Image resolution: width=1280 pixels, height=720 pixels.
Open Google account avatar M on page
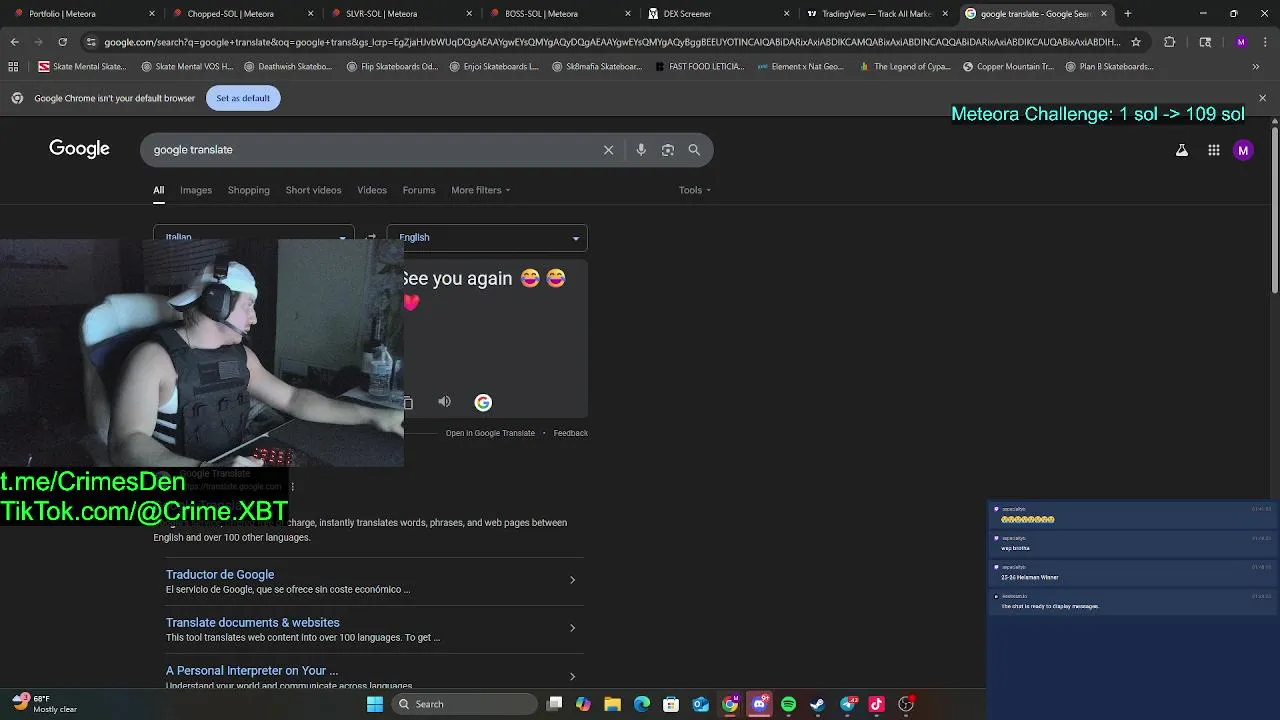click(x=1243, y=150)
